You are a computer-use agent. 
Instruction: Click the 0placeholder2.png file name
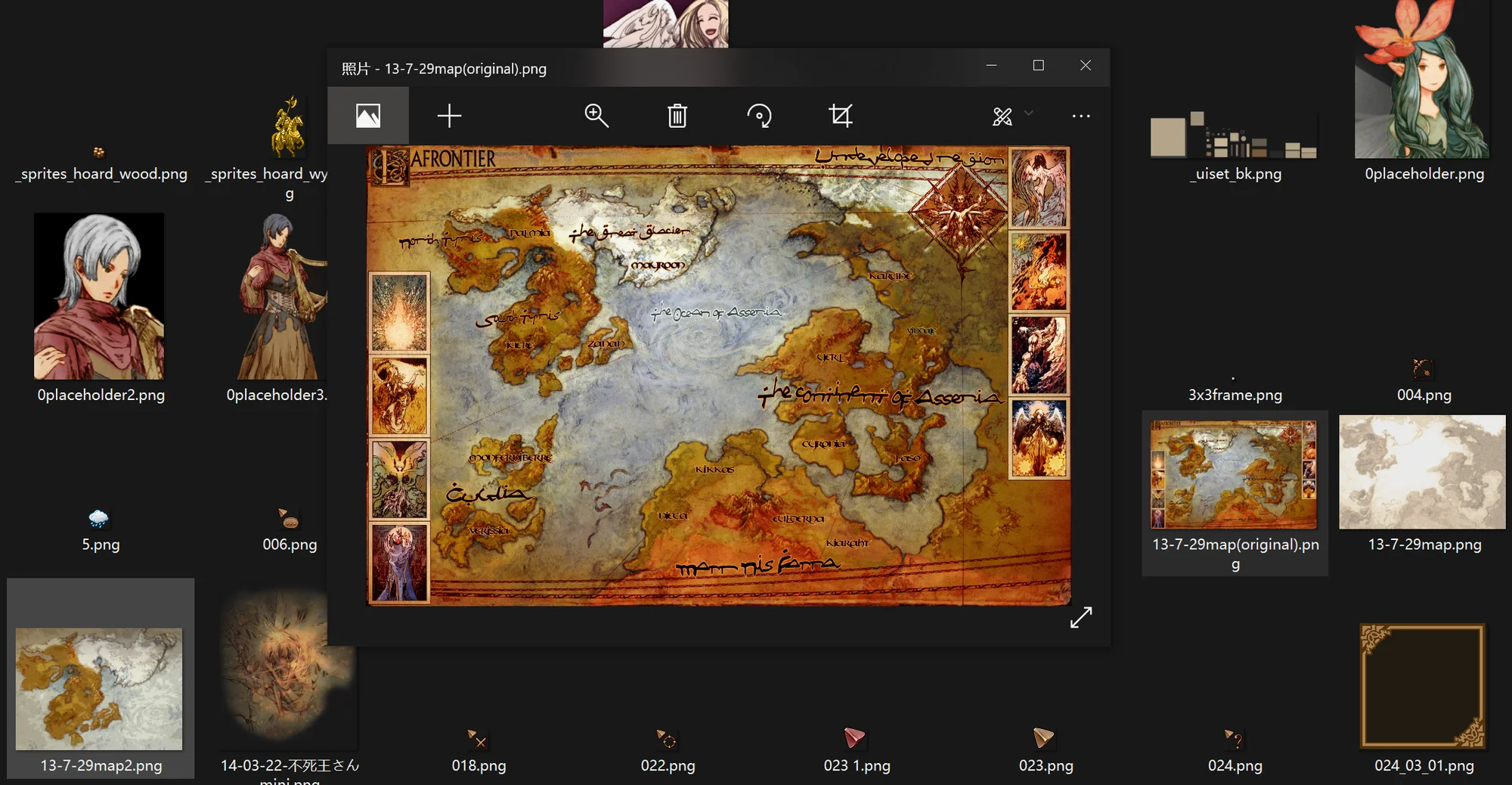click(101, 395)
